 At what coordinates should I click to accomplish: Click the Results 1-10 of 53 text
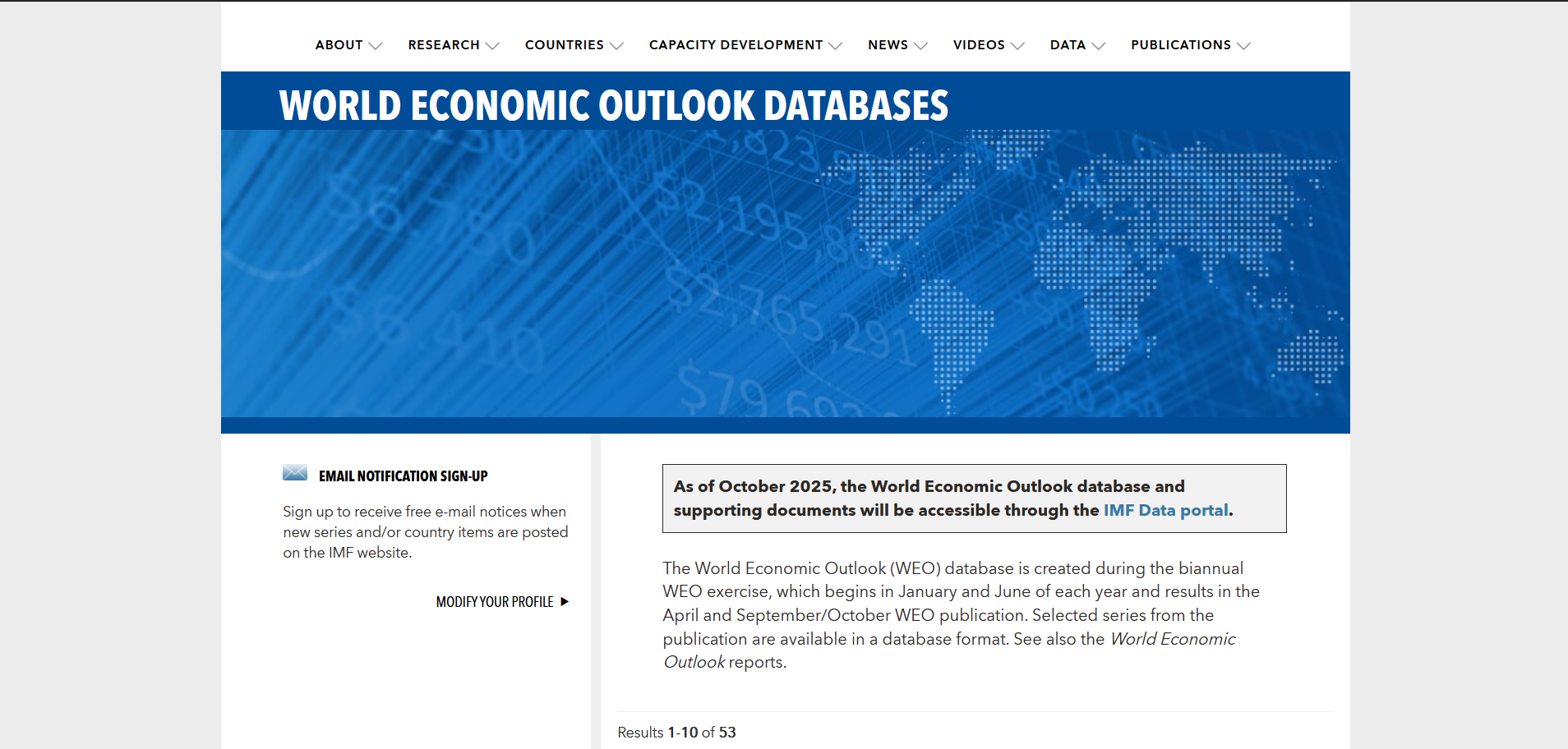pos(676,733)
